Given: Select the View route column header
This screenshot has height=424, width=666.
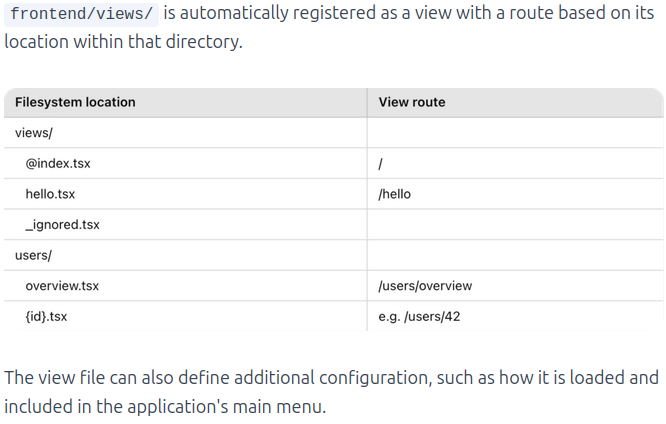Looking at the screenshot, I should 412,102.
